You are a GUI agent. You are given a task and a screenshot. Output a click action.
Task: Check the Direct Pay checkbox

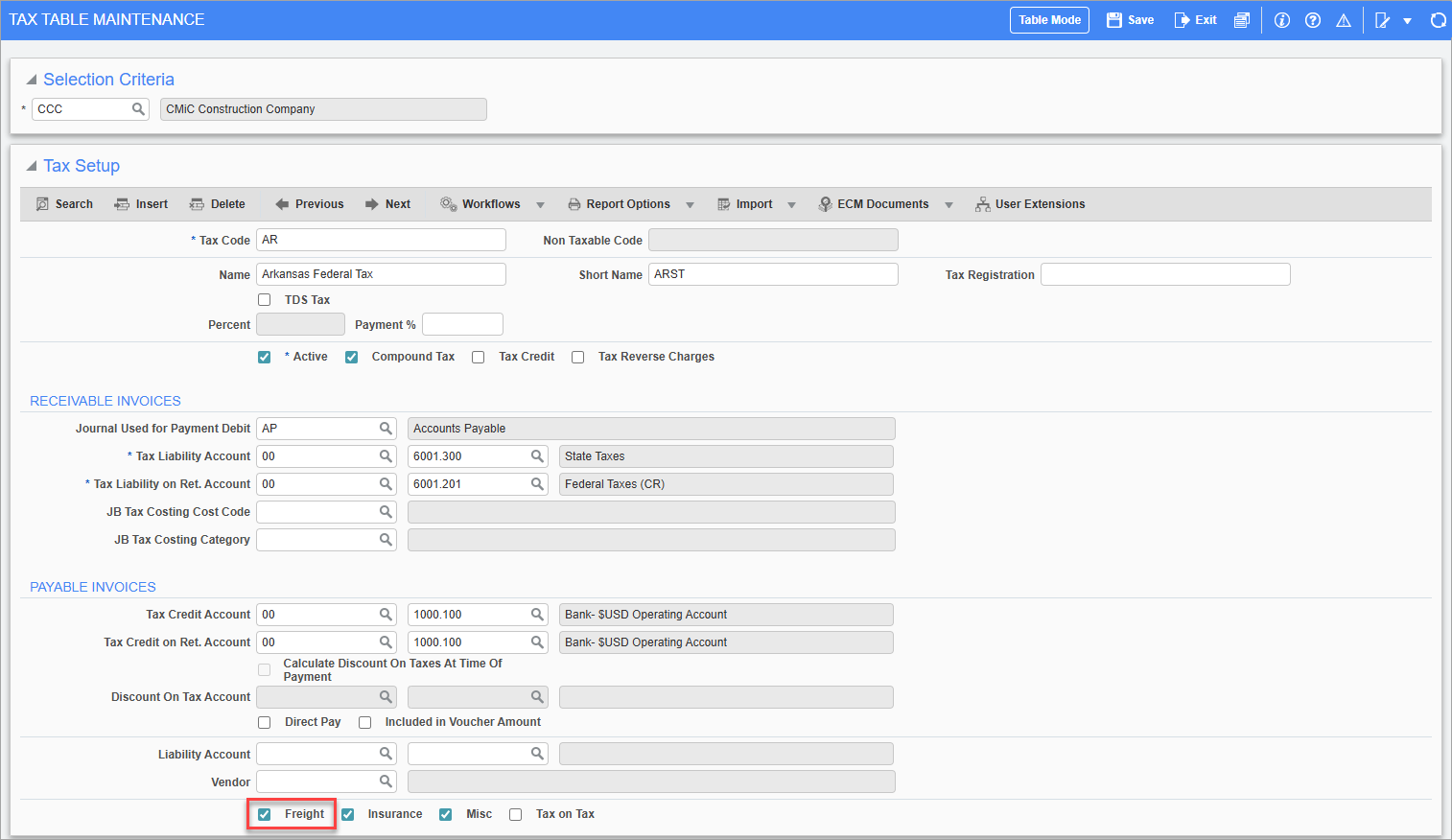[x=265, y=722]
